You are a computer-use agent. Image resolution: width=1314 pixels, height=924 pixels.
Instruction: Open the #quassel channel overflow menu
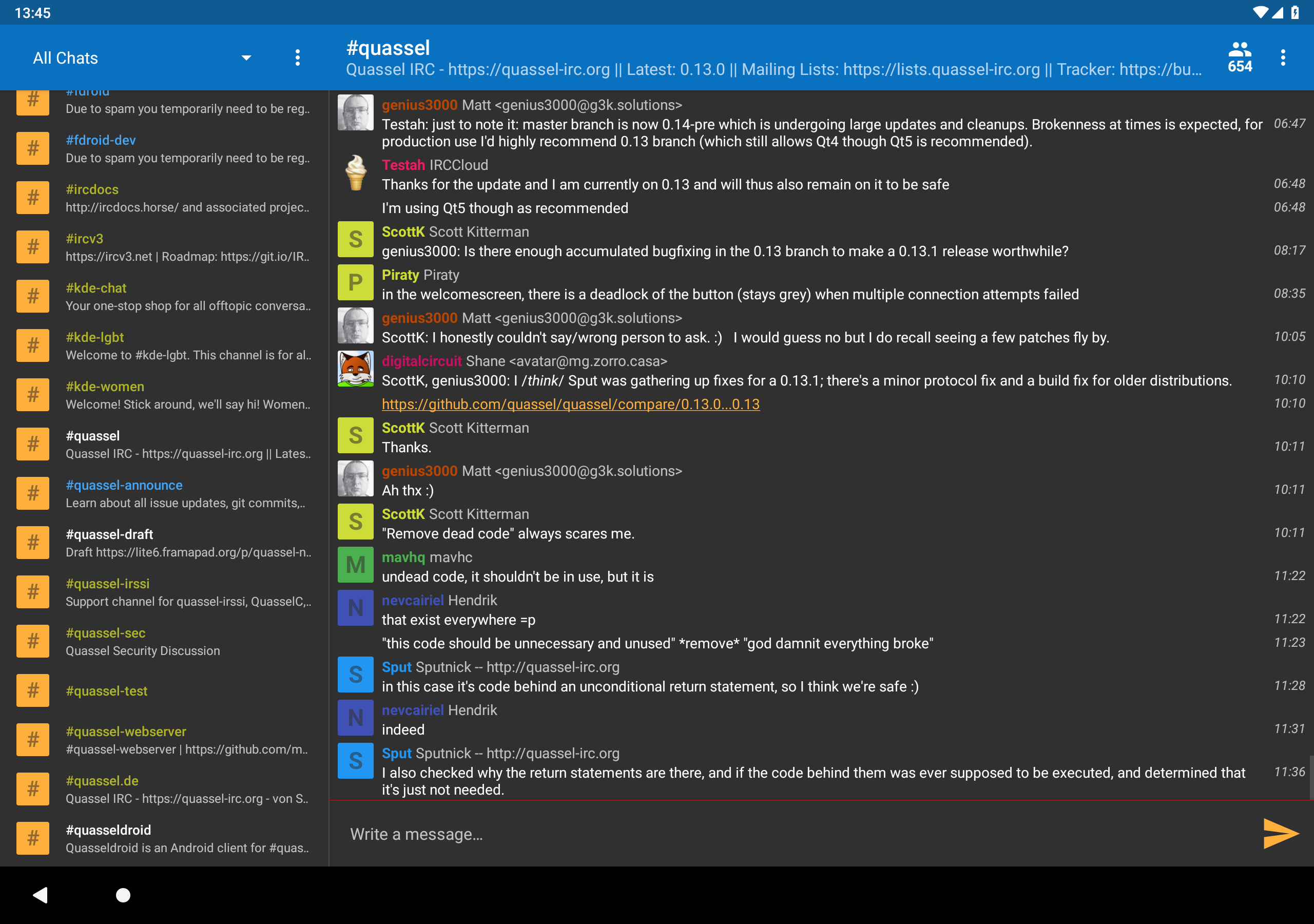(x=1283, y=58)
